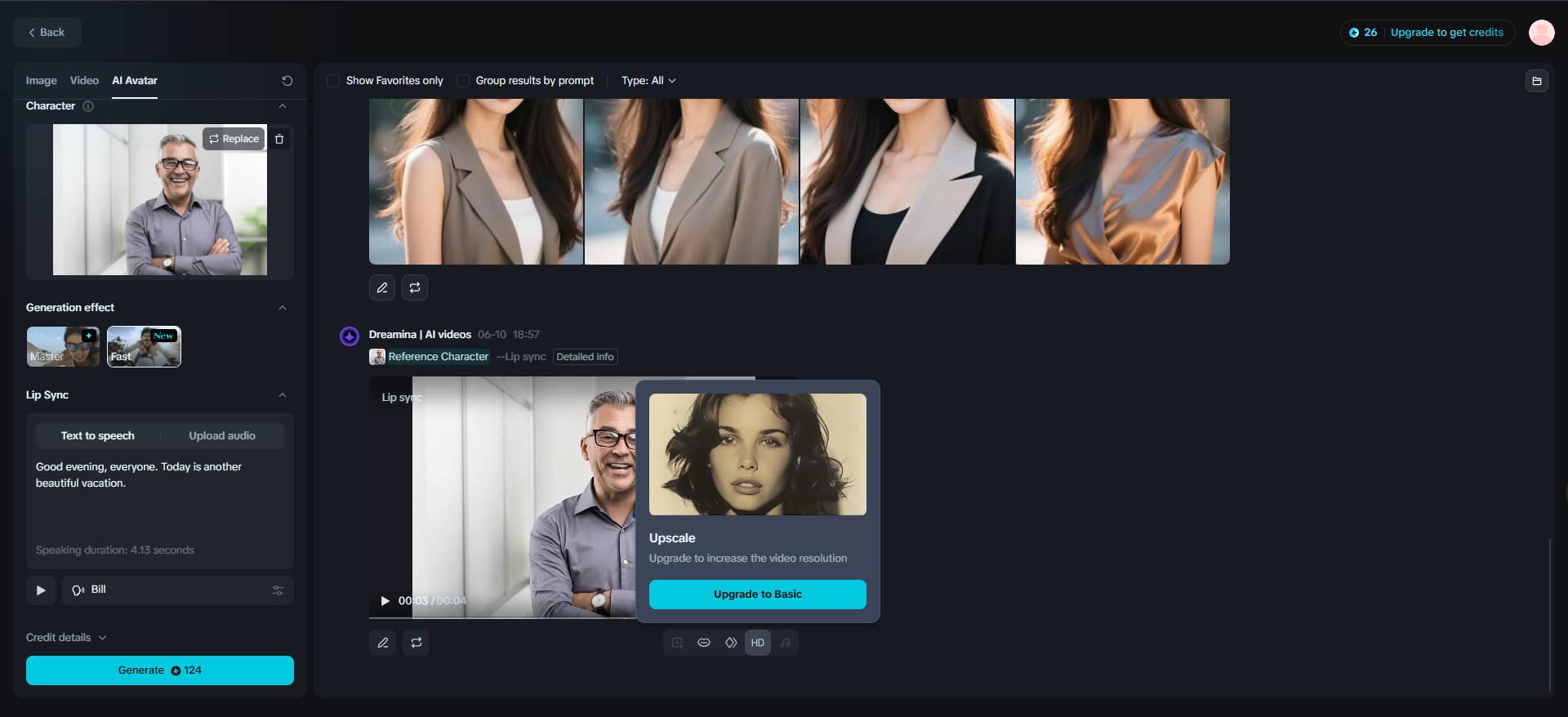This screenshot has height=717, width=1568.
Task: Switch to the Video tab
Action: (84, 81)
